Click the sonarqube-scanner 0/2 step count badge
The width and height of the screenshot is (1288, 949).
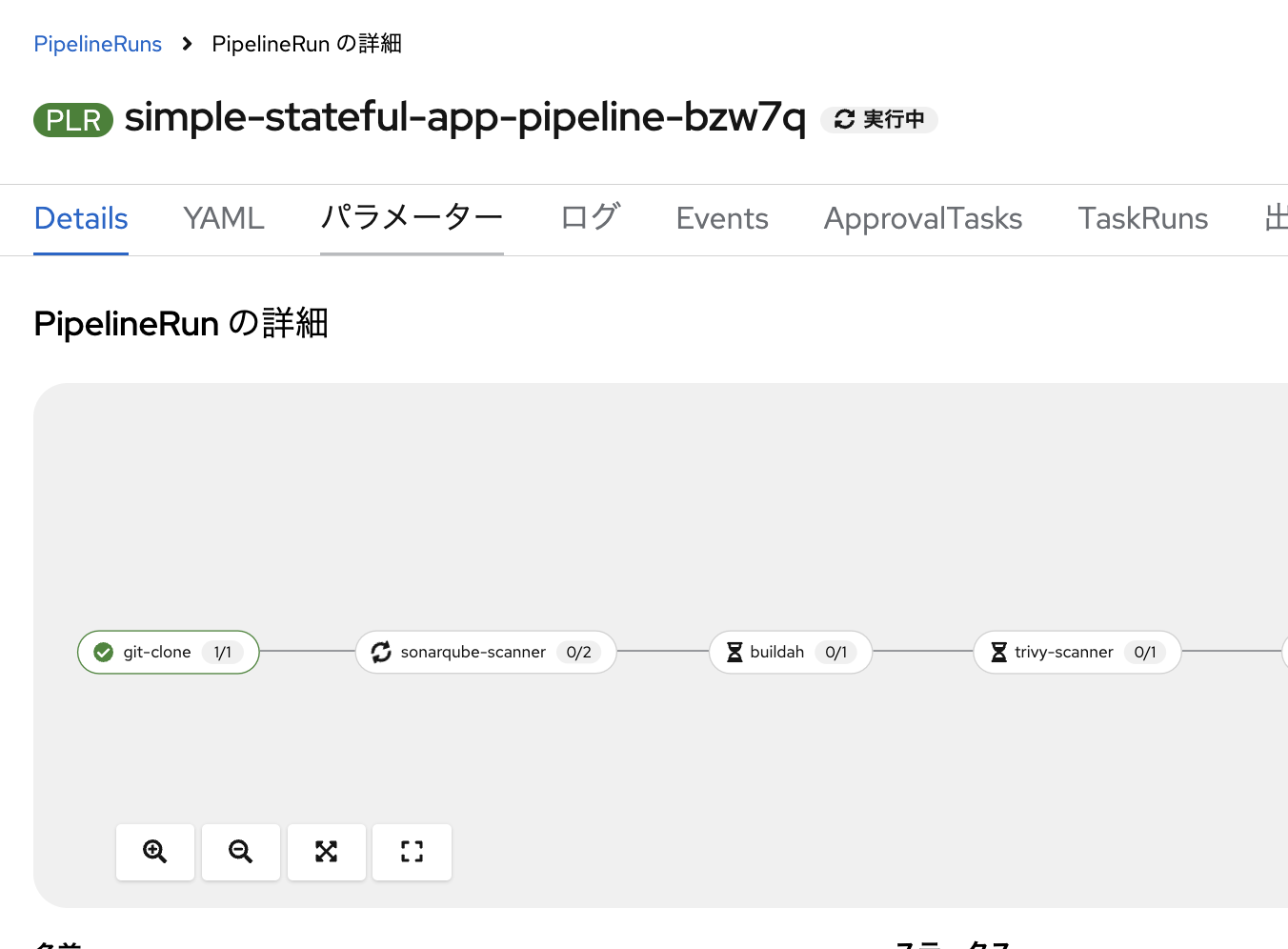(x=579, y=653)
